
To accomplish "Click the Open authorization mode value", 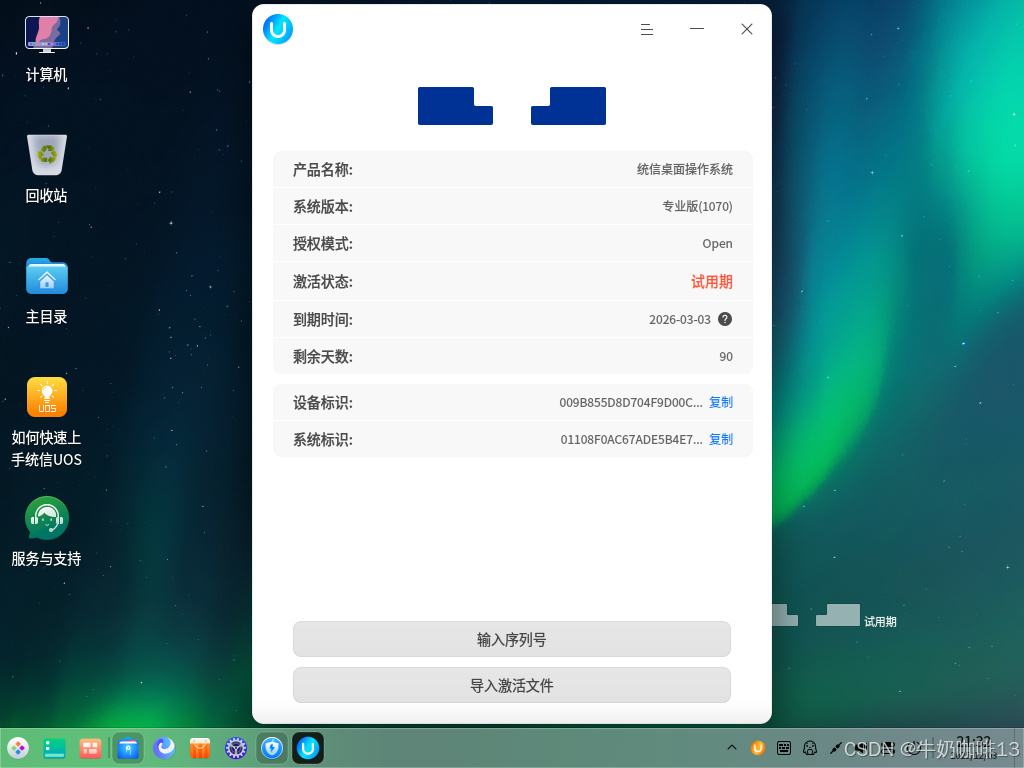I will pos(717,244).
